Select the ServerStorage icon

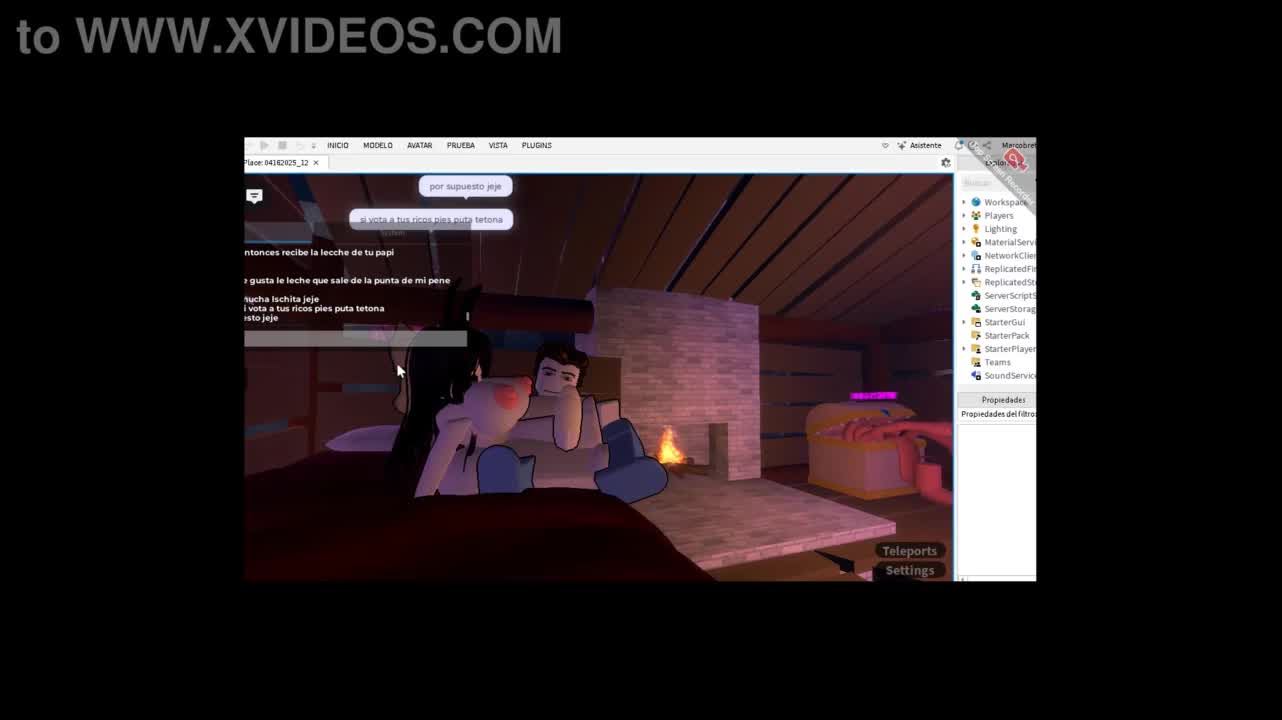(x=976, y=309)
